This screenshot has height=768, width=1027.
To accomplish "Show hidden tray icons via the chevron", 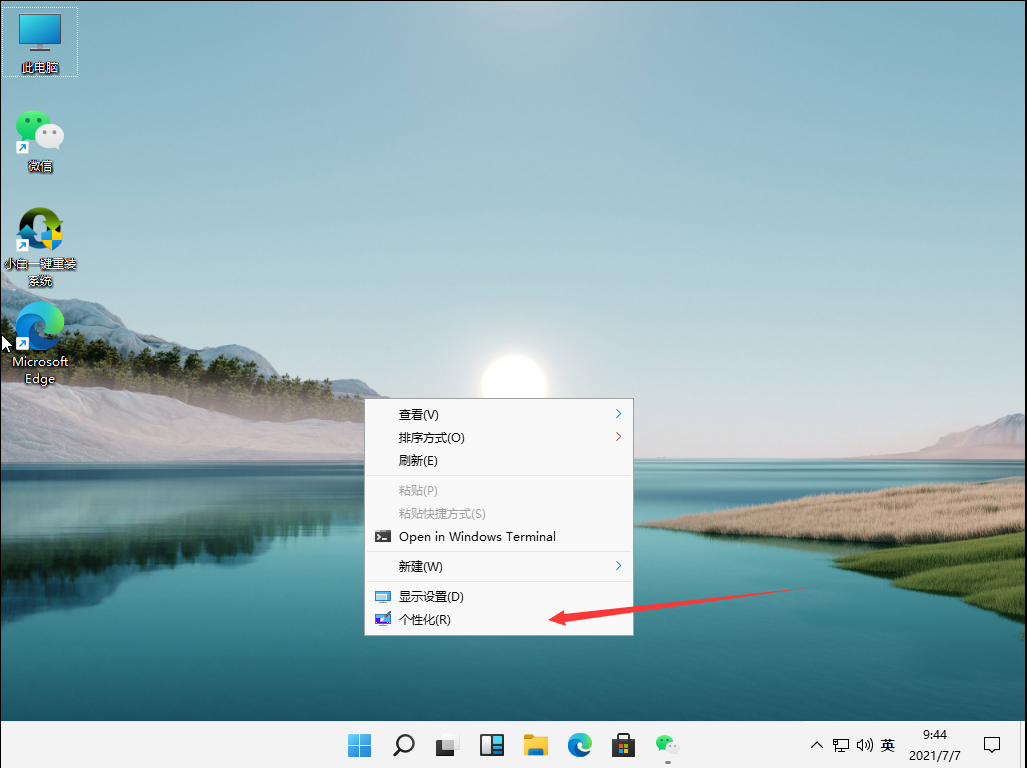I will 817,745.
